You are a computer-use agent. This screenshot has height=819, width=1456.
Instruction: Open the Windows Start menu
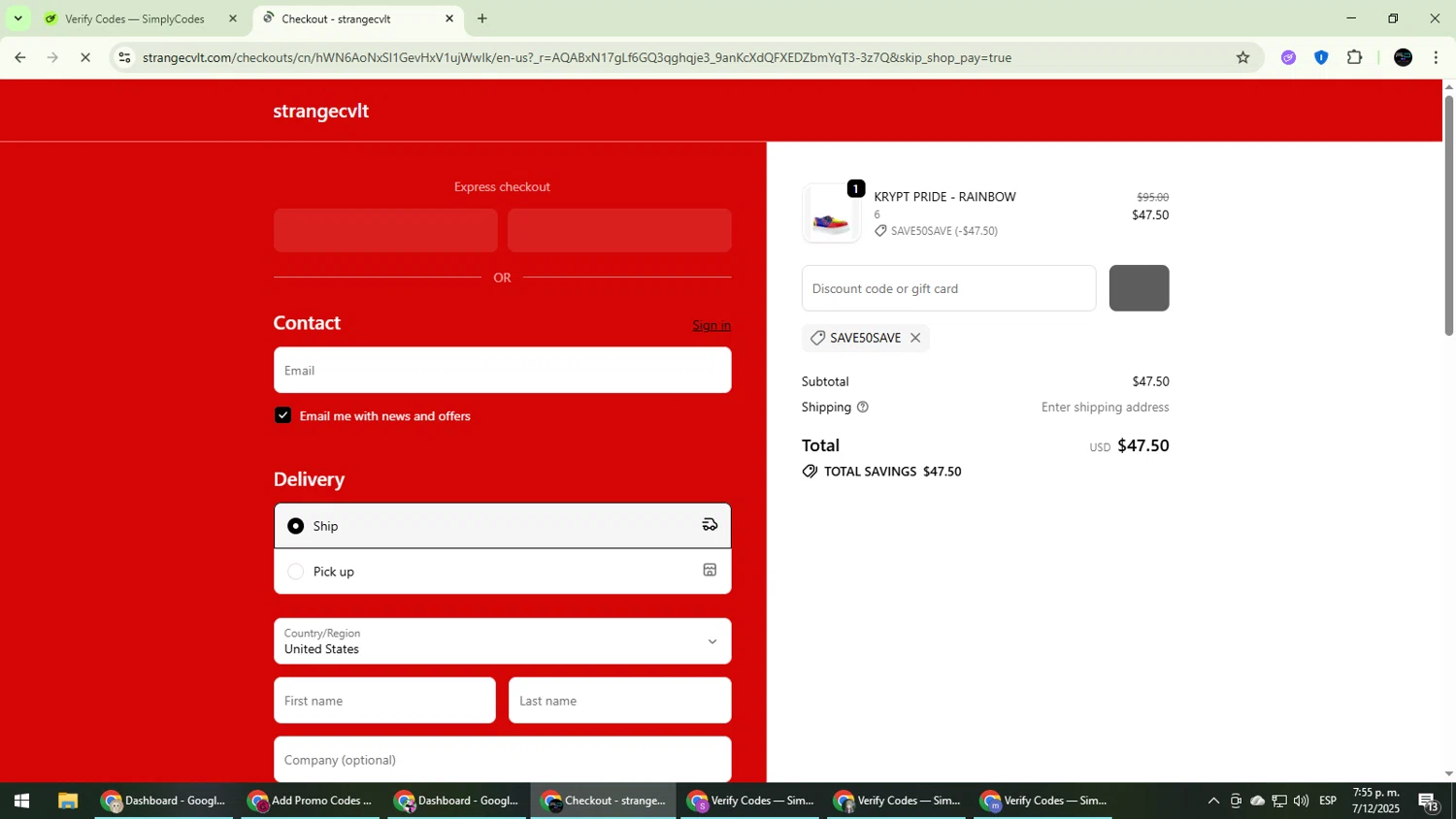tap(21, 802)
